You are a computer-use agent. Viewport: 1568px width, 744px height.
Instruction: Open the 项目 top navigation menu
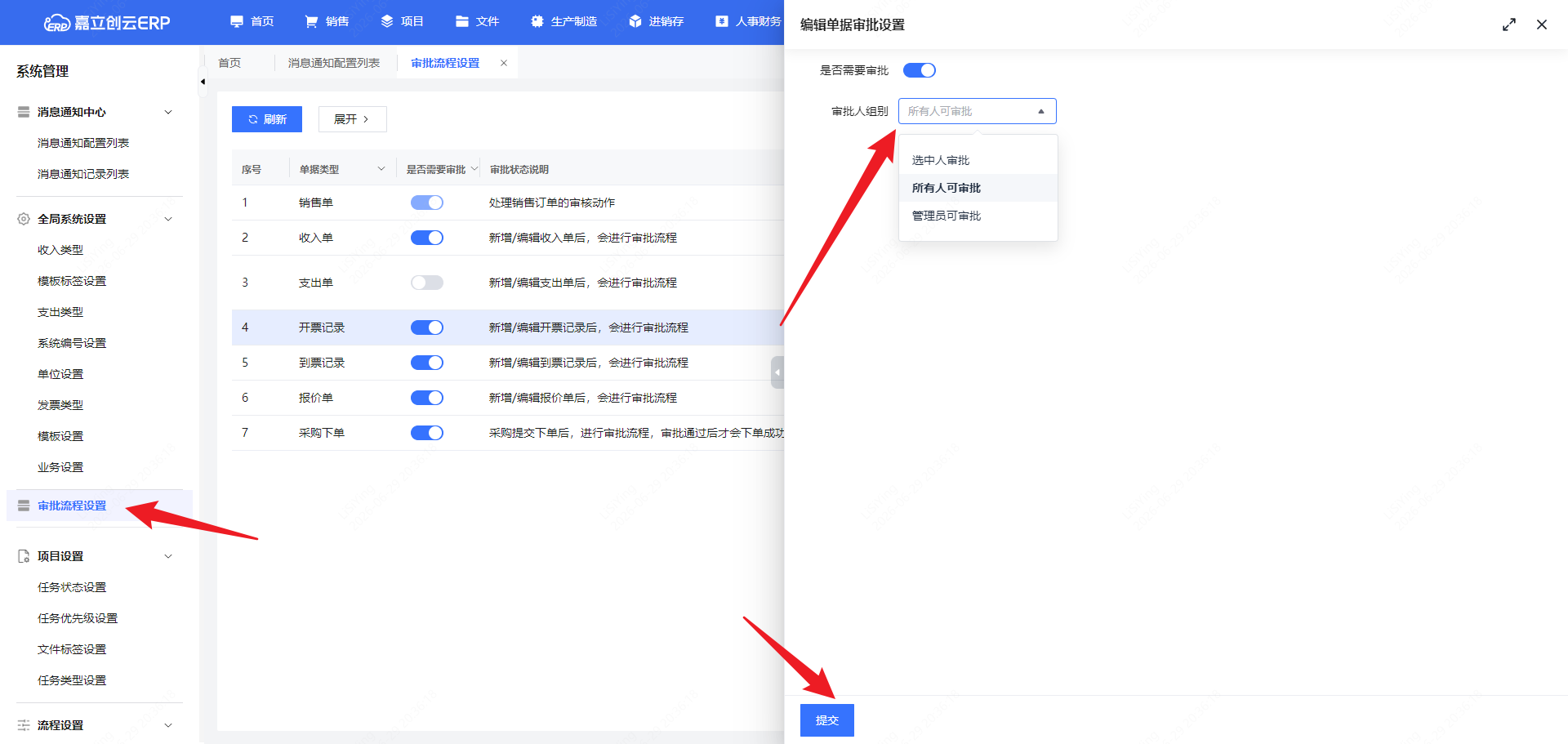403,21
